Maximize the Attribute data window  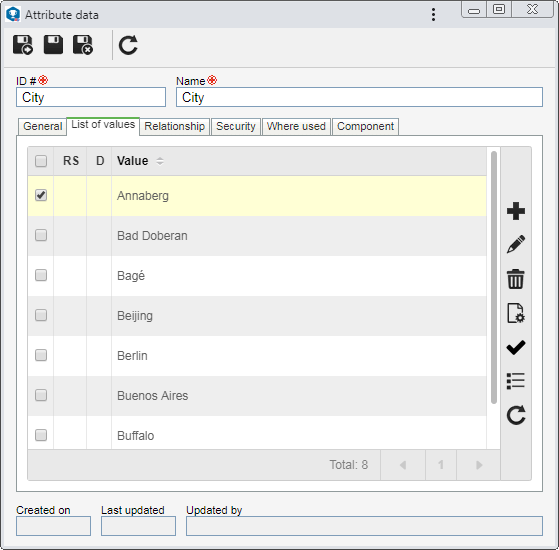pyautogui.click(x=499, y=9)
